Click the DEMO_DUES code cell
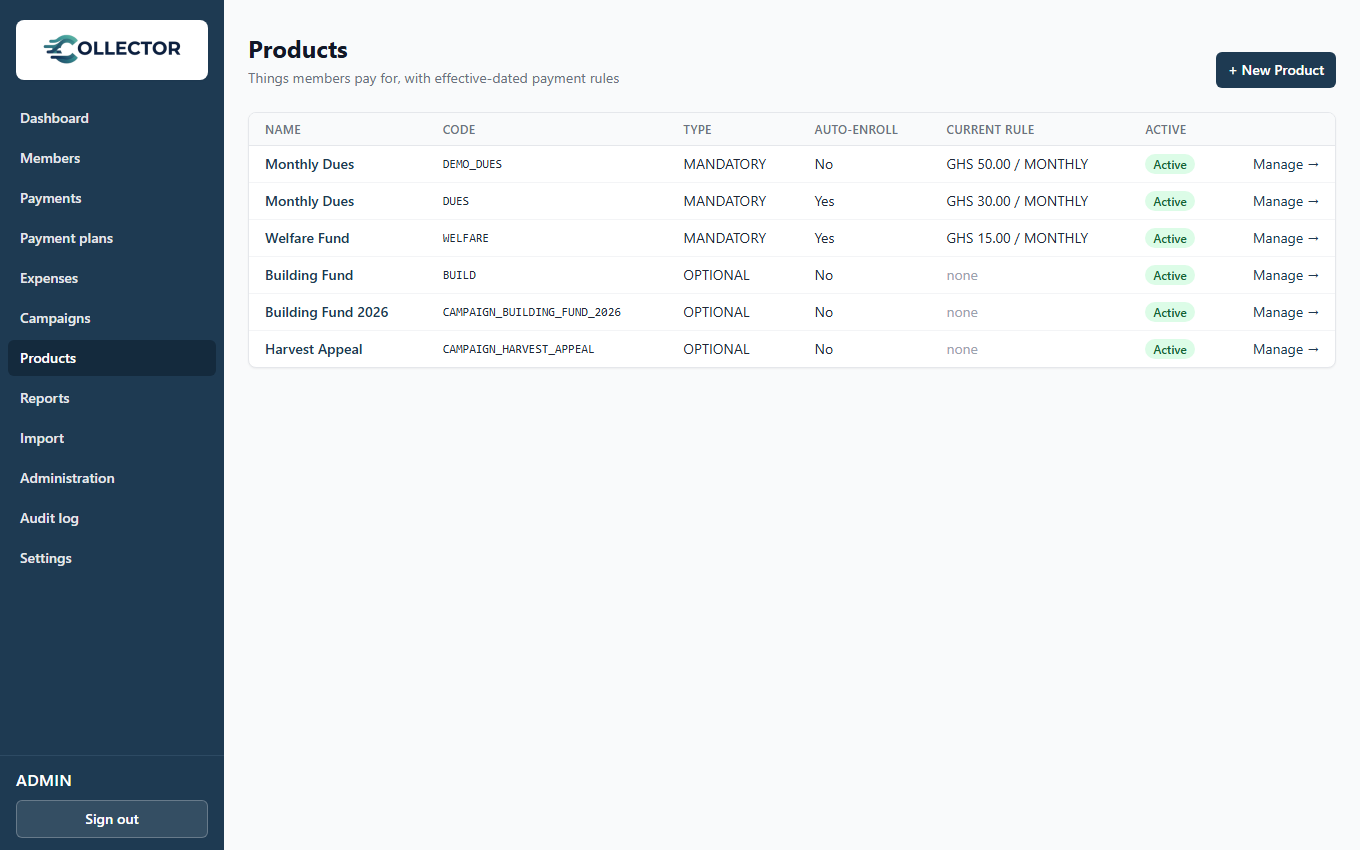The image size is (1360, 850). tap(472, 164)
